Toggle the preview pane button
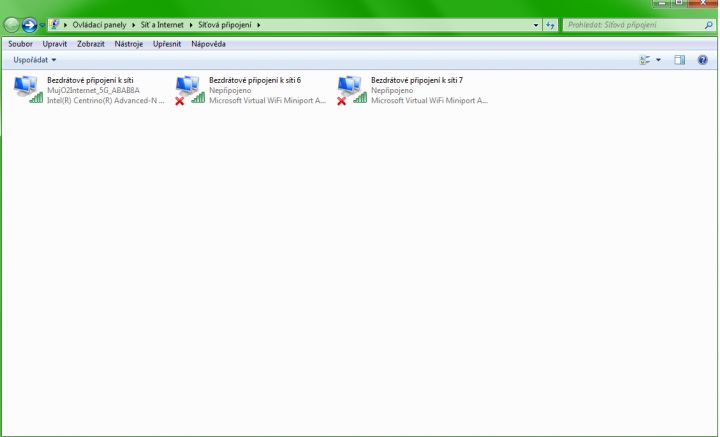The image size is (720, 437). 680,60
